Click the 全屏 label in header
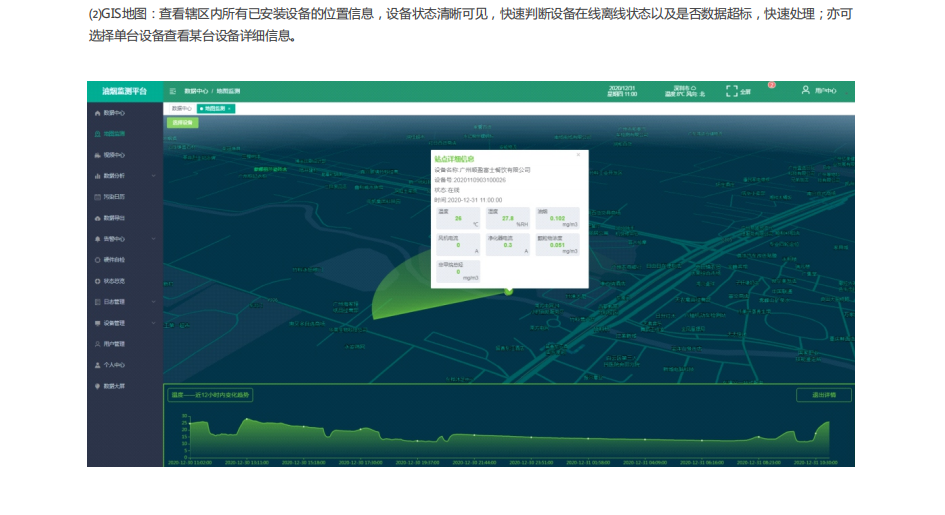This screenshot has height=515, width=945. (746, 92)
